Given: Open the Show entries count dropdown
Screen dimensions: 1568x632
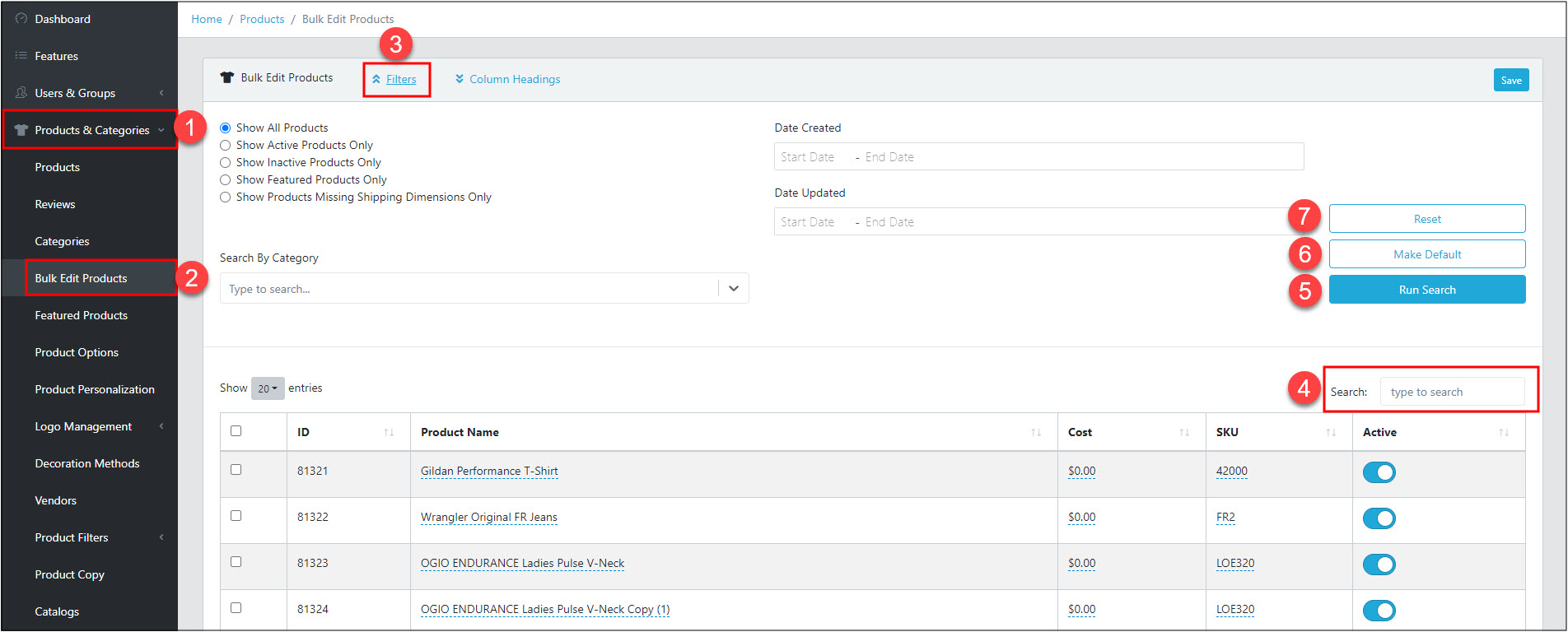Looking at the screenshot, I should [x=268, y=388].
